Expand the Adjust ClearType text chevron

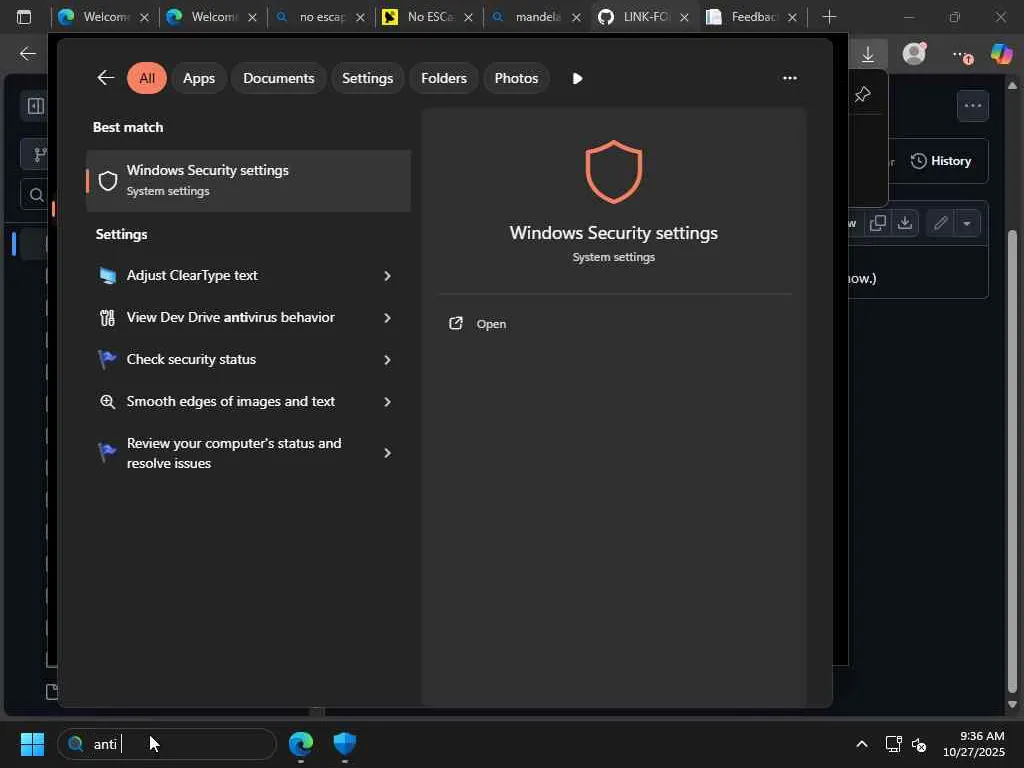pyautogui.click(x=387, y=276)
